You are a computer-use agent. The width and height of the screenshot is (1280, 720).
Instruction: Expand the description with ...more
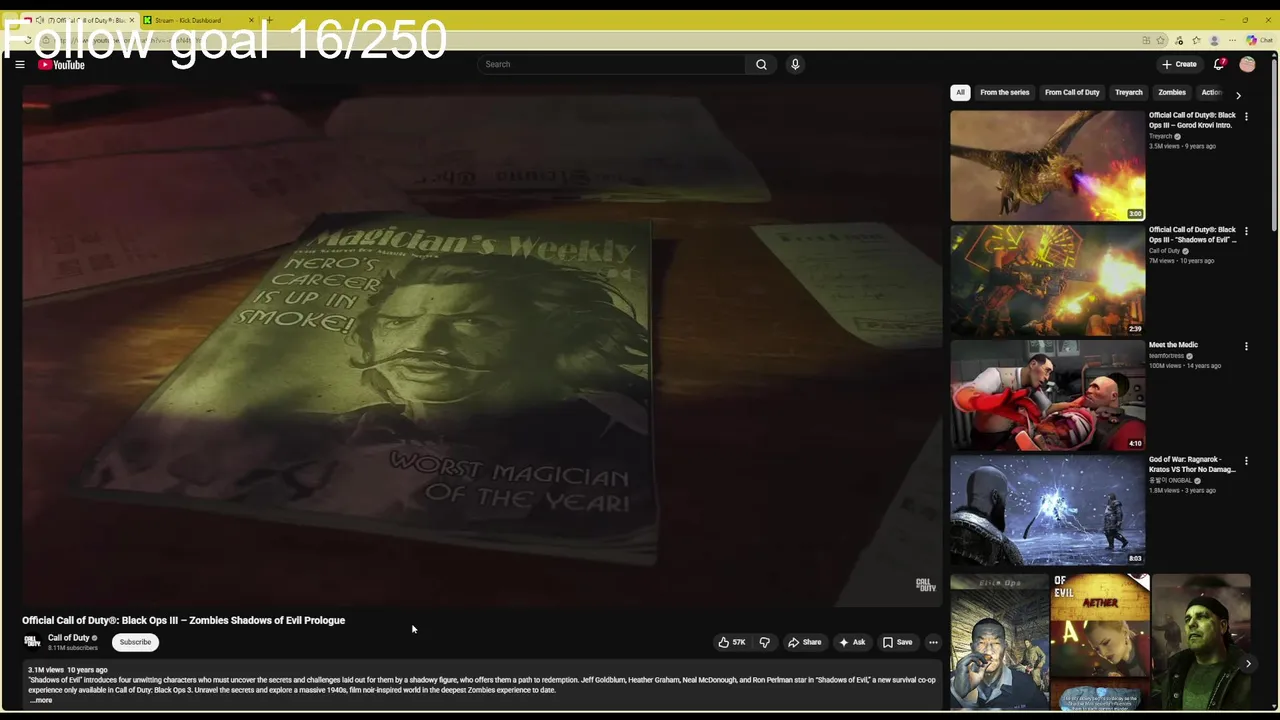click(x=41, y=700)
